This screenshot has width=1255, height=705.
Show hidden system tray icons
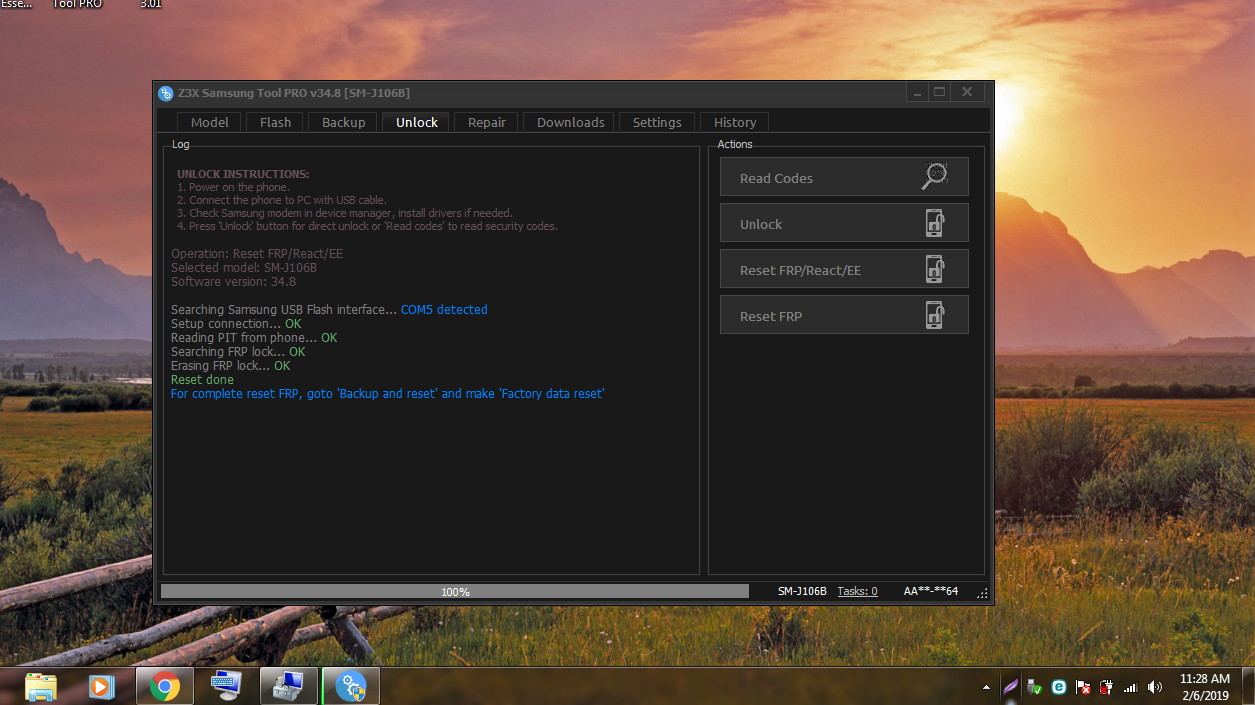tap(987, 688)
